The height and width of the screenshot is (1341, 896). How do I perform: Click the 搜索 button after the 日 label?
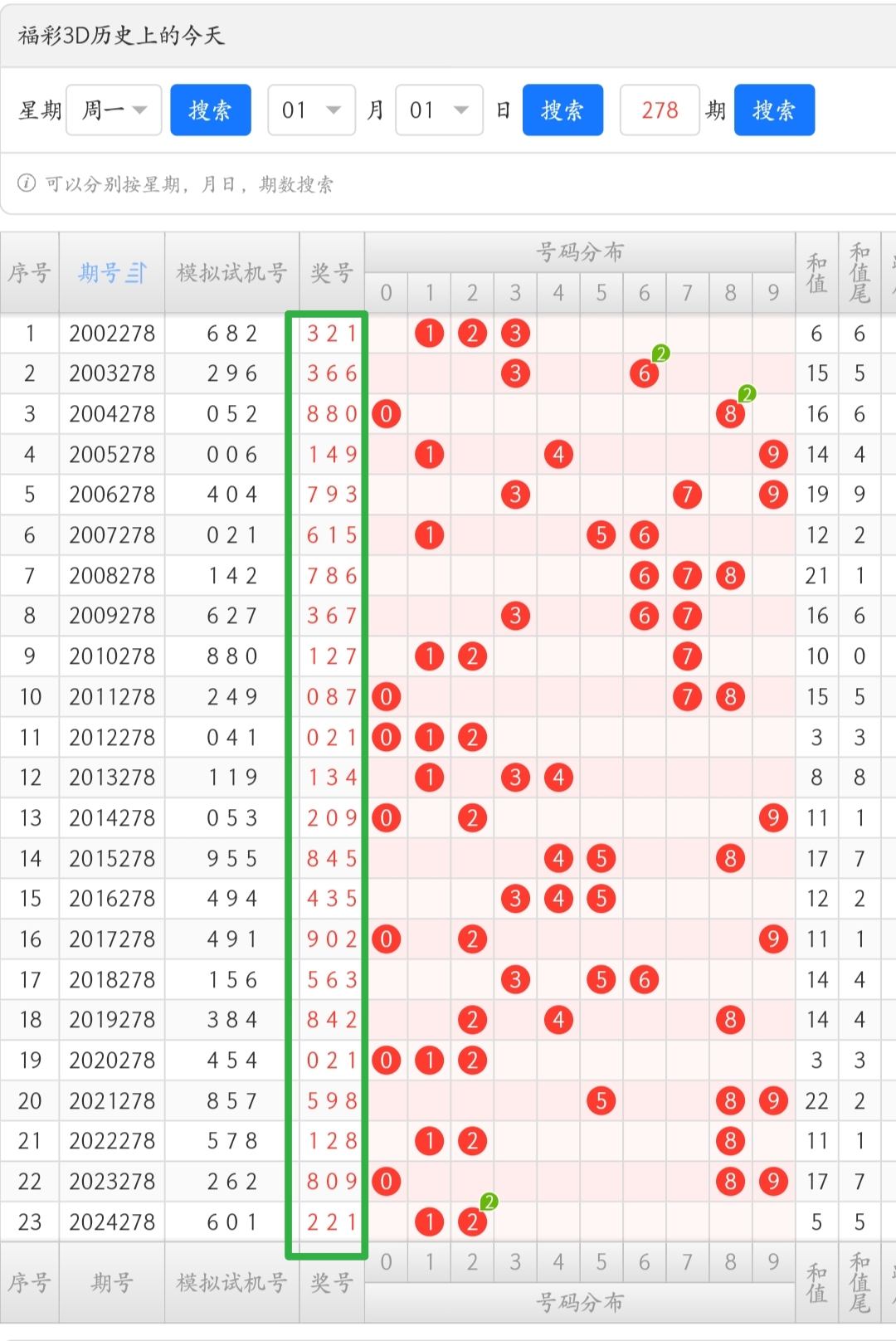(x=562, y=110)
